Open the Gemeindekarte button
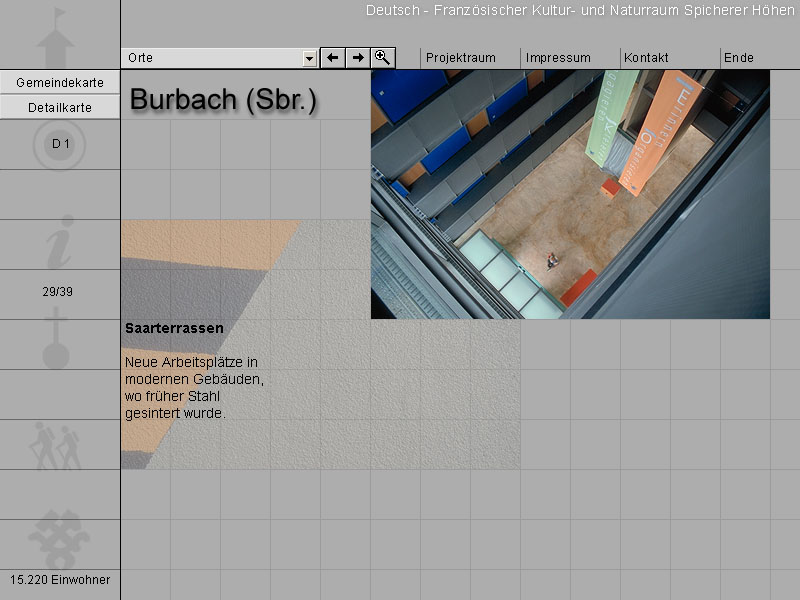Screen dimensions: 800x600 [x=60, y=83]
